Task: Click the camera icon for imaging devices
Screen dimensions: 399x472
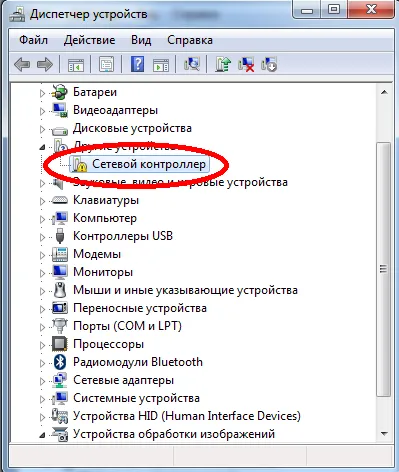Action: coord(60,434)
